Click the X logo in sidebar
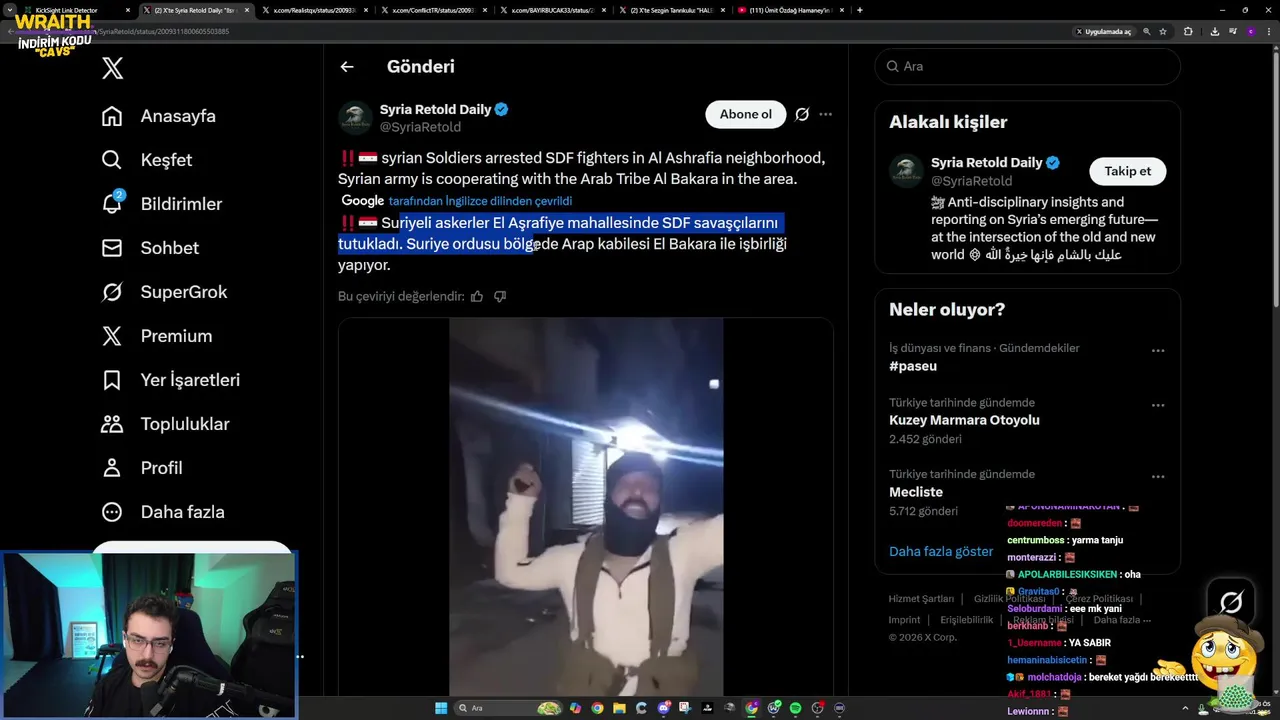1280x720 pixels. click(113, 68)
